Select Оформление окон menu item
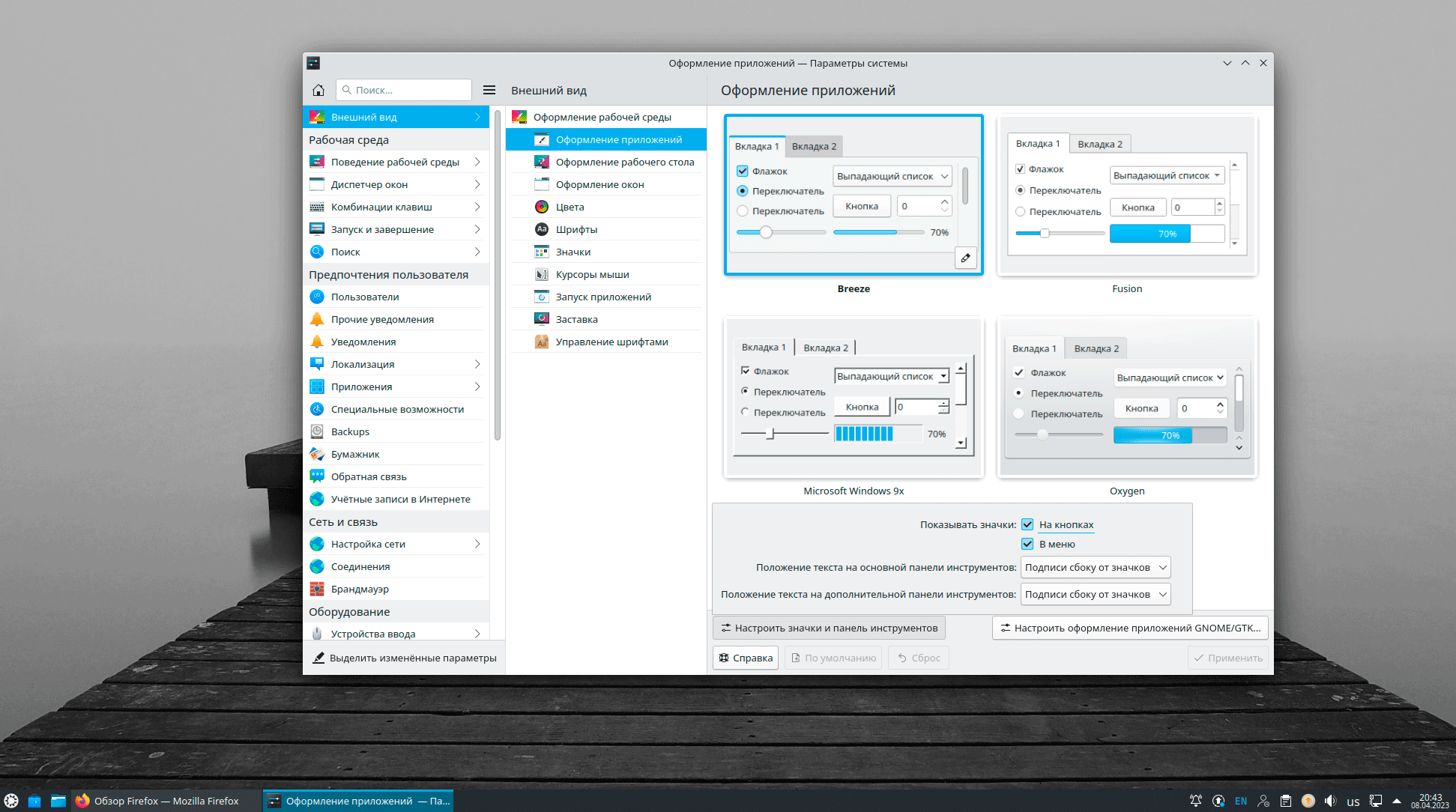The image size is (1456, 812). click(x=599, y=184)
